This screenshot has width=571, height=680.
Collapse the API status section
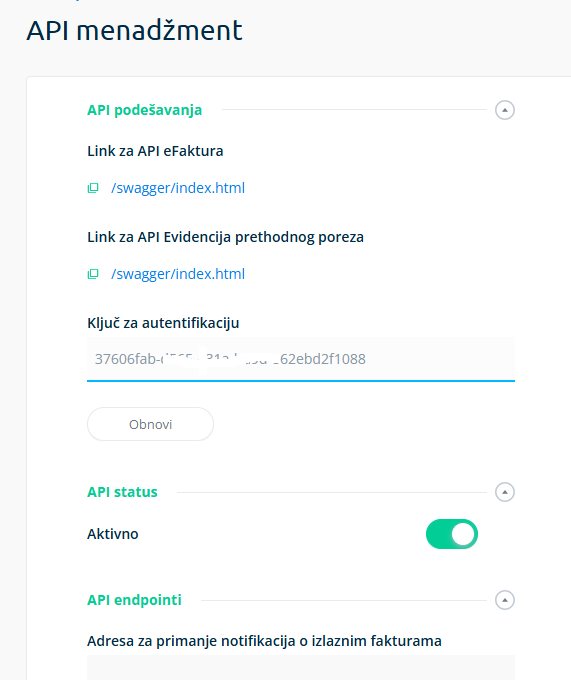(505, 492)
